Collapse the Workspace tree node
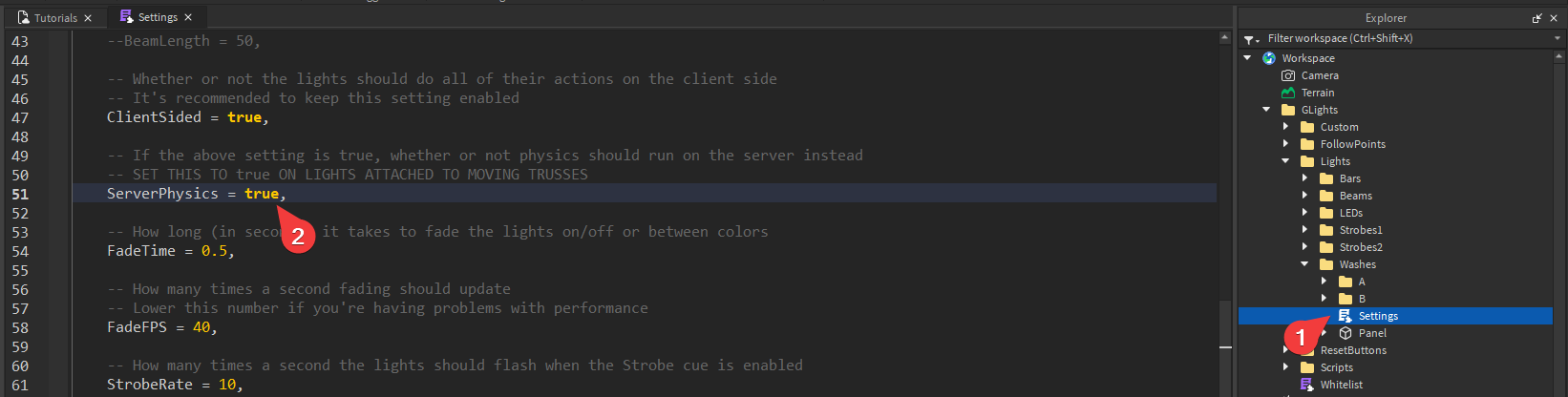Viewport: 1568px width, 397px height. (1247, 58)
